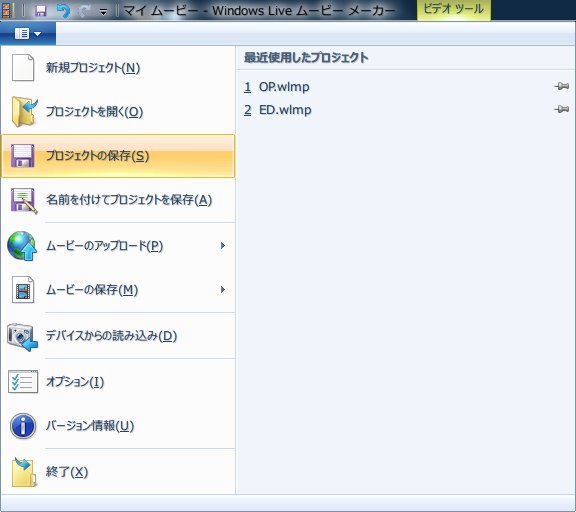The width and height of the screenshot is (576, 512).
Task: Open the blue application menu button
Action: [28, 34]
